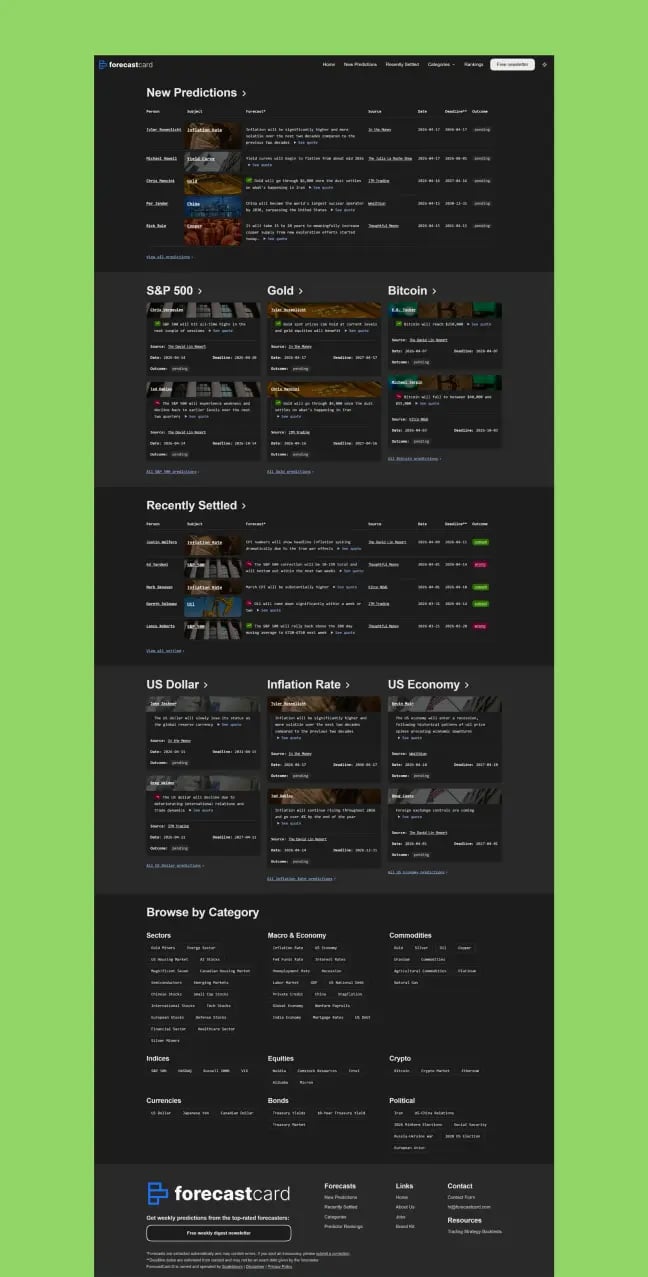This screenshot has width=648, height=1277.
Task: Click All S&P 500 predictions link
Action: click(172, 471)
